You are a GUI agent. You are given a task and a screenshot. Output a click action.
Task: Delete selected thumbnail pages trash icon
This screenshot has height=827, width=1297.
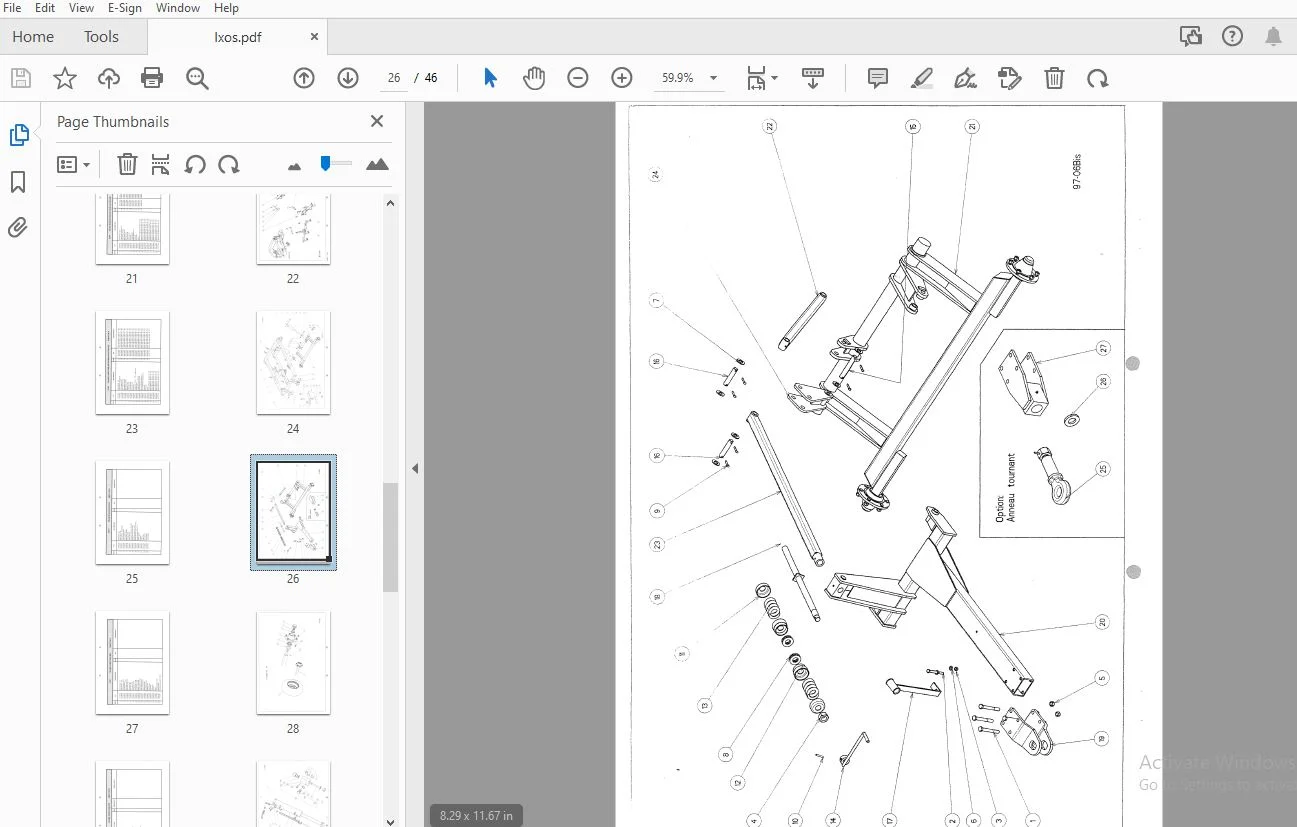coord(127,164)
